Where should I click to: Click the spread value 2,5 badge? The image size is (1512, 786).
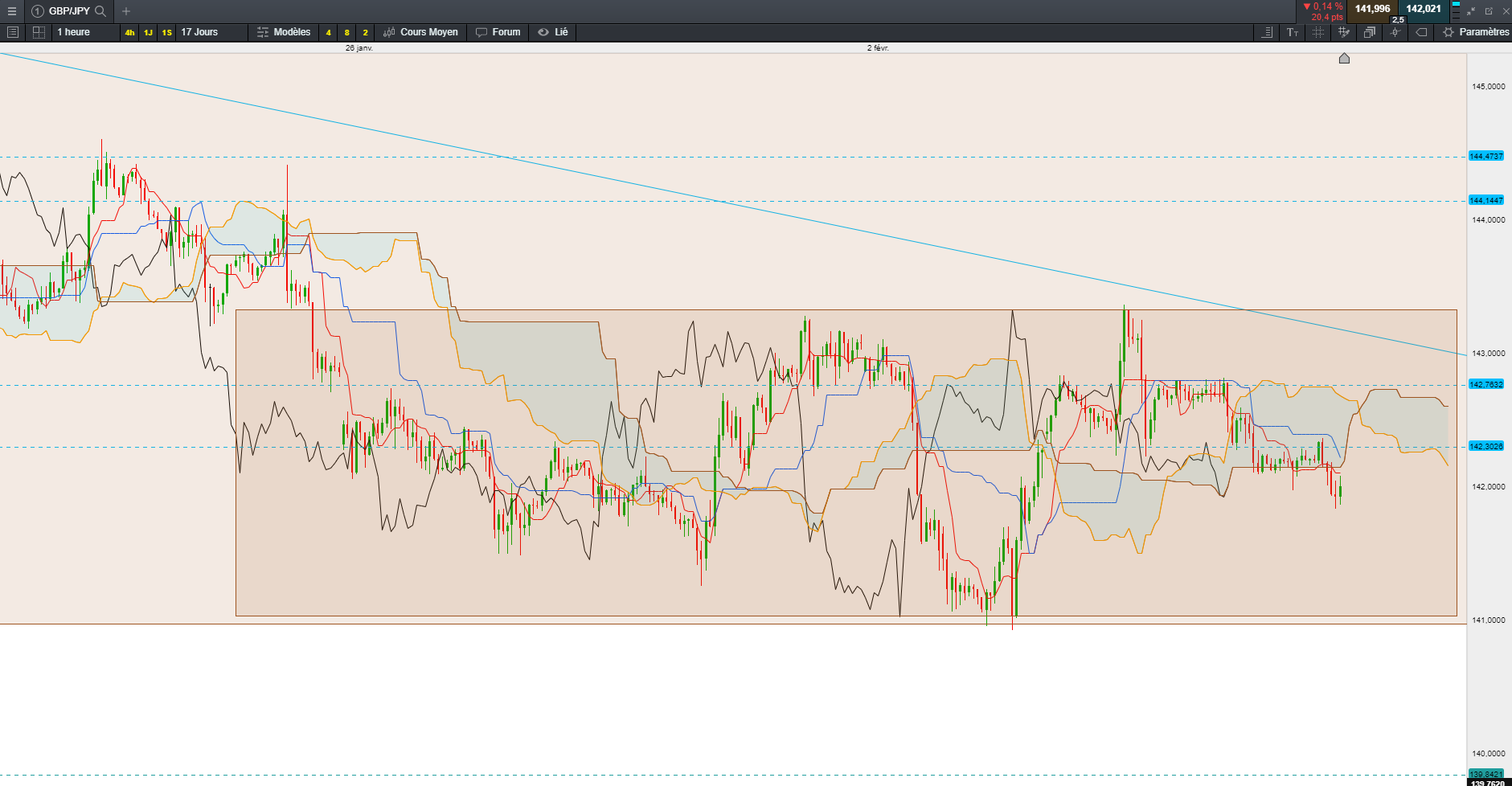pyautogui.click(x=1398, y=20)
